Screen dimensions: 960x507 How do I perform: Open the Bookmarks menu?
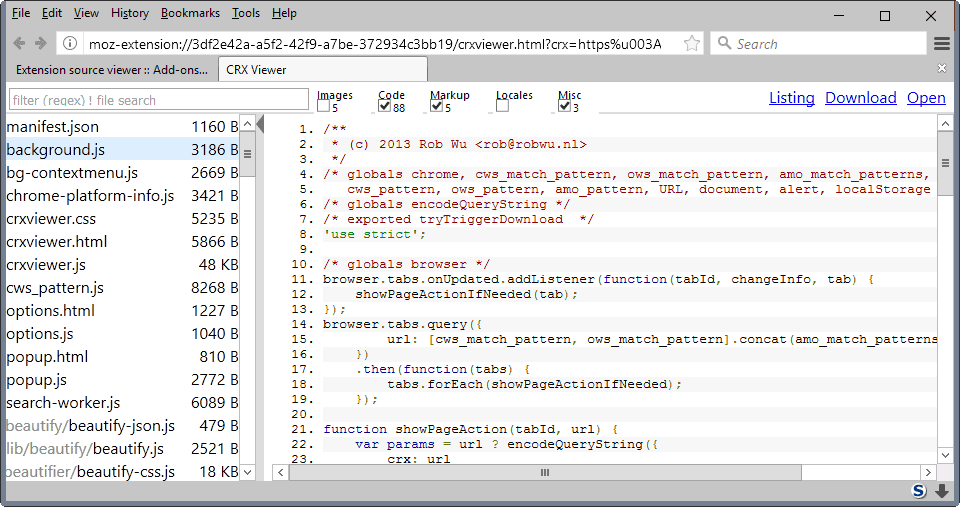click(x=190, y=13)
